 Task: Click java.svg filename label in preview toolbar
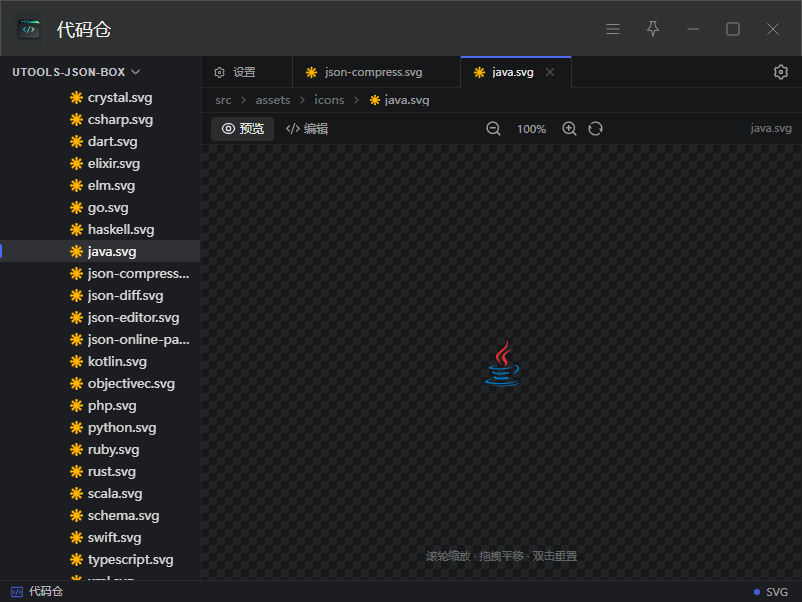click(x=771, y=128)
